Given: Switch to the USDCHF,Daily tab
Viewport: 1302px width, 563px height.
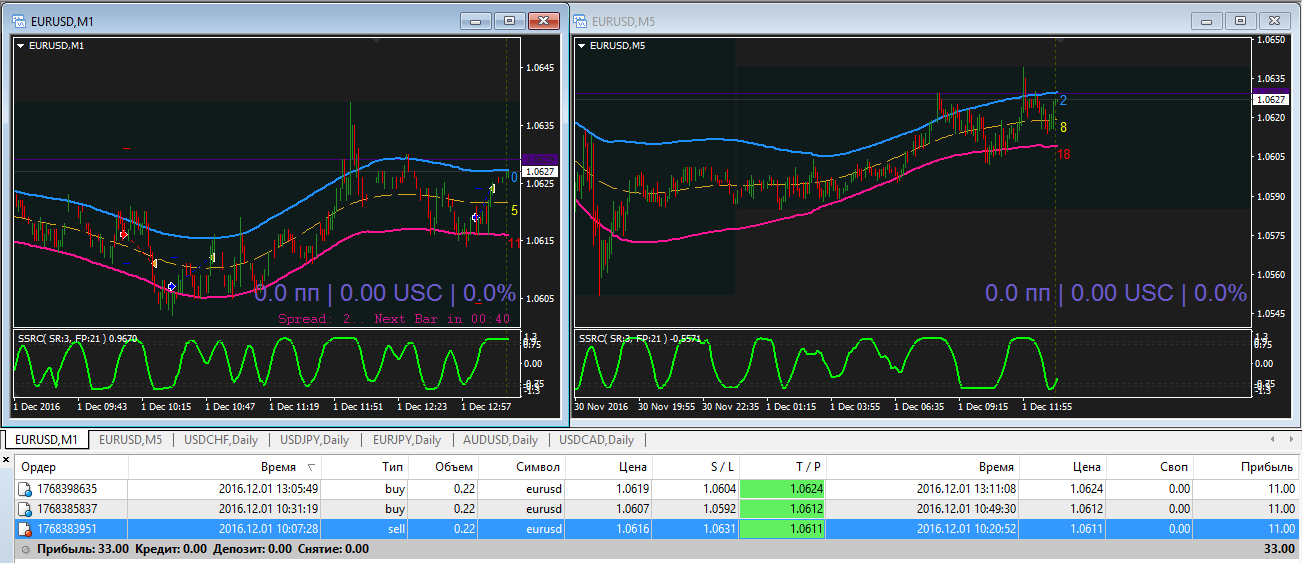Looking at the screenshot, I should (x=221, y=440).
